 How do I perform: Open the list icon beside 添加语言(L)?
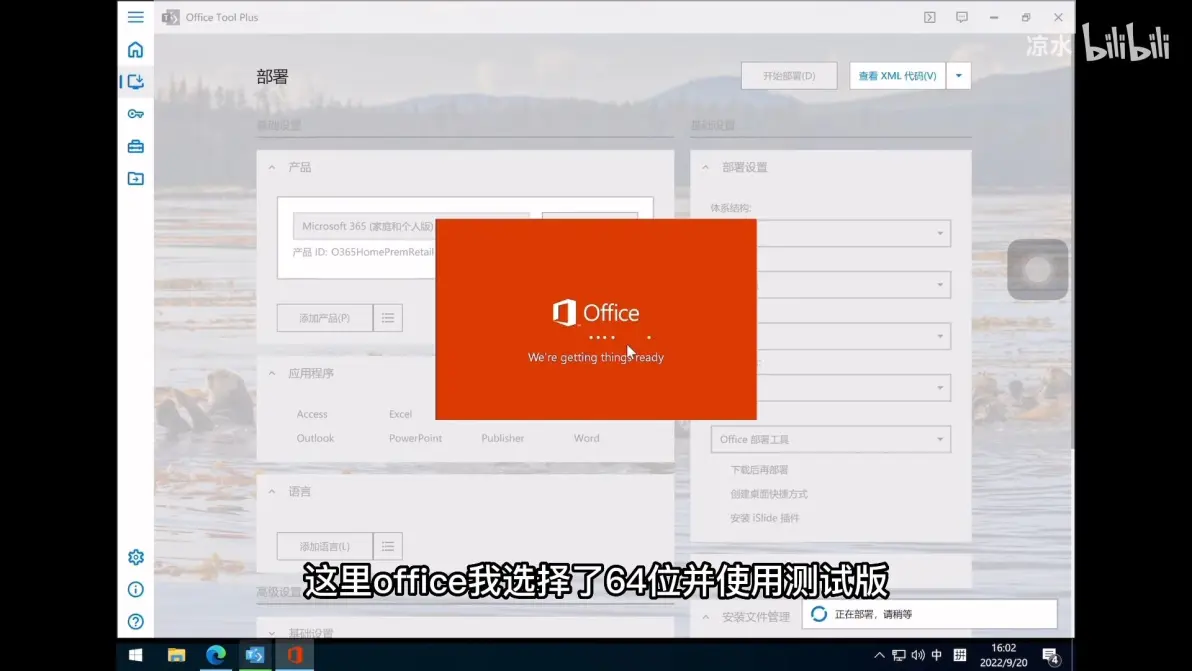pos(388,546)
